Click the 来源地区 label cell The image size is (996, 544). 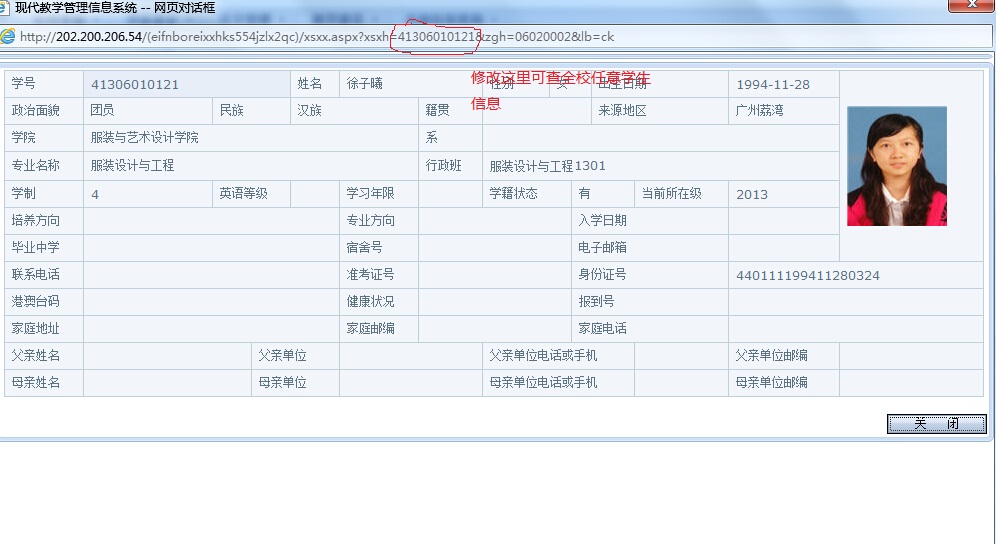(x=660, y=111)
